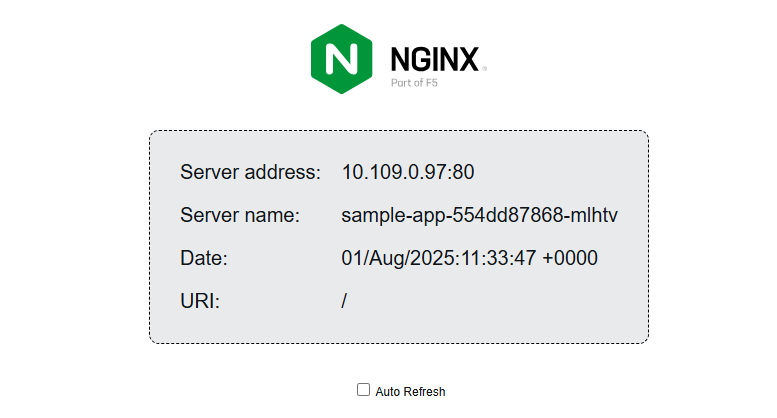Click the date value 01/Aug/2025:11:33:47 +0000
Viewport: 777px width, 418px height.
469,258
